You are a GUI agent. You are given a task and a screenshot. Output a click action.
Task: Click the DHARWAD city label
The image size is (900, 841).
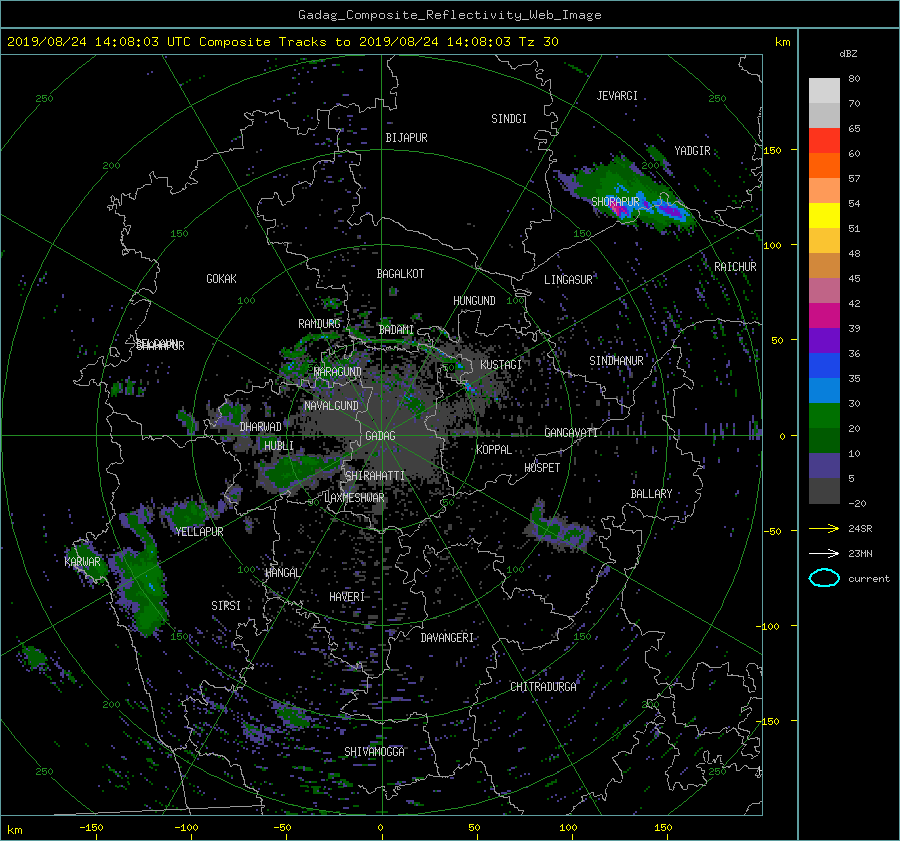click(x=261, y=427)
